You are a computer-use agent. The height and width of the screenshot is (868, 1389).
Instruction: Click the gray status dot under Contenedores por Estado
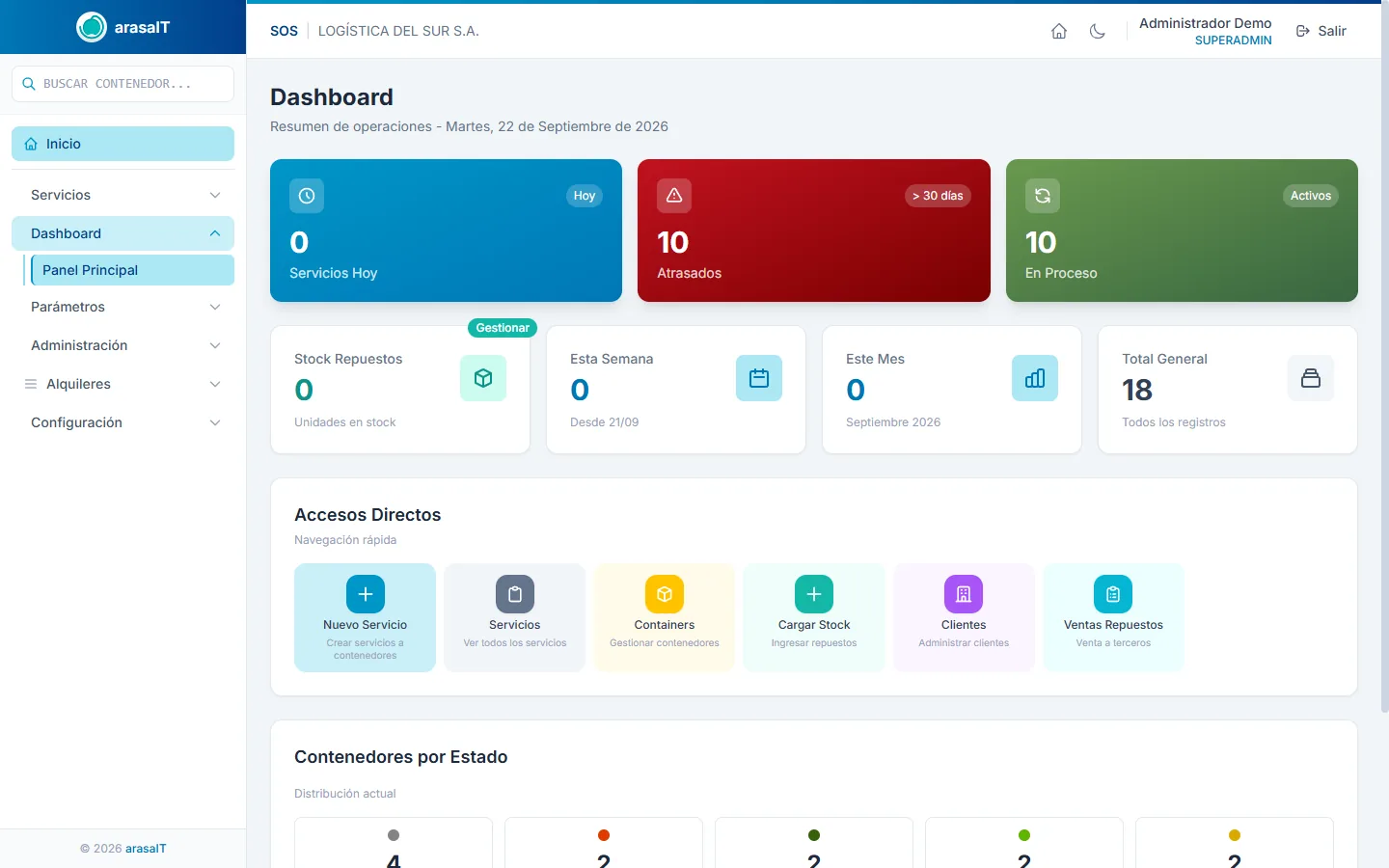click(x=394, y=835)
